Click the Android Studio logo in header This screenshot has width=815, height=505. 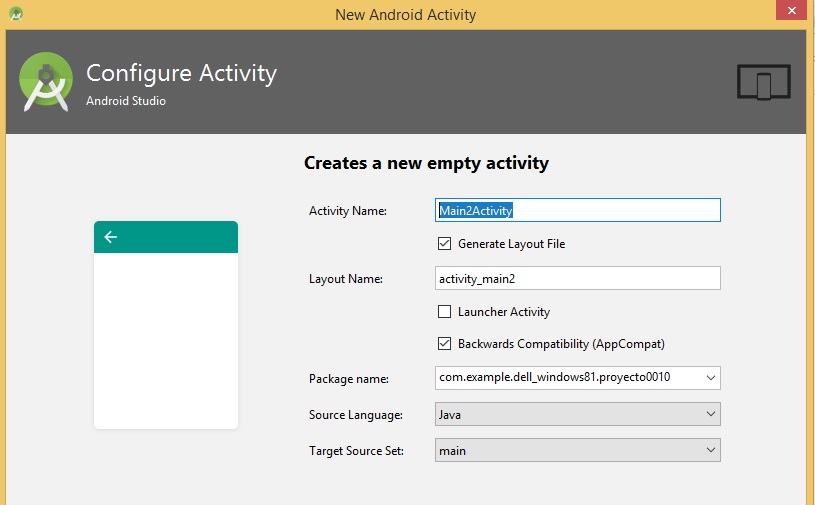[x=46, y=81]
